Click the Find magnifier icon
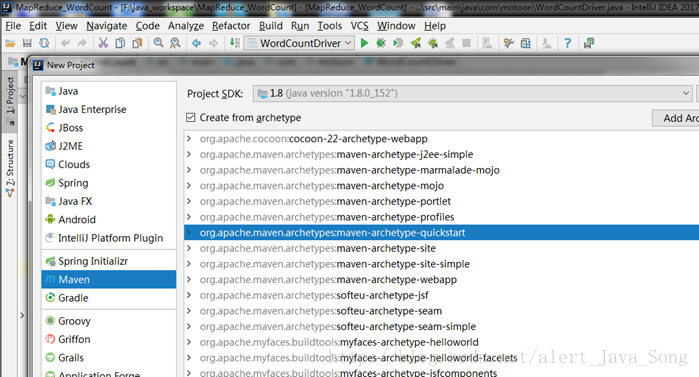699x377 pixels. (158, 43)
